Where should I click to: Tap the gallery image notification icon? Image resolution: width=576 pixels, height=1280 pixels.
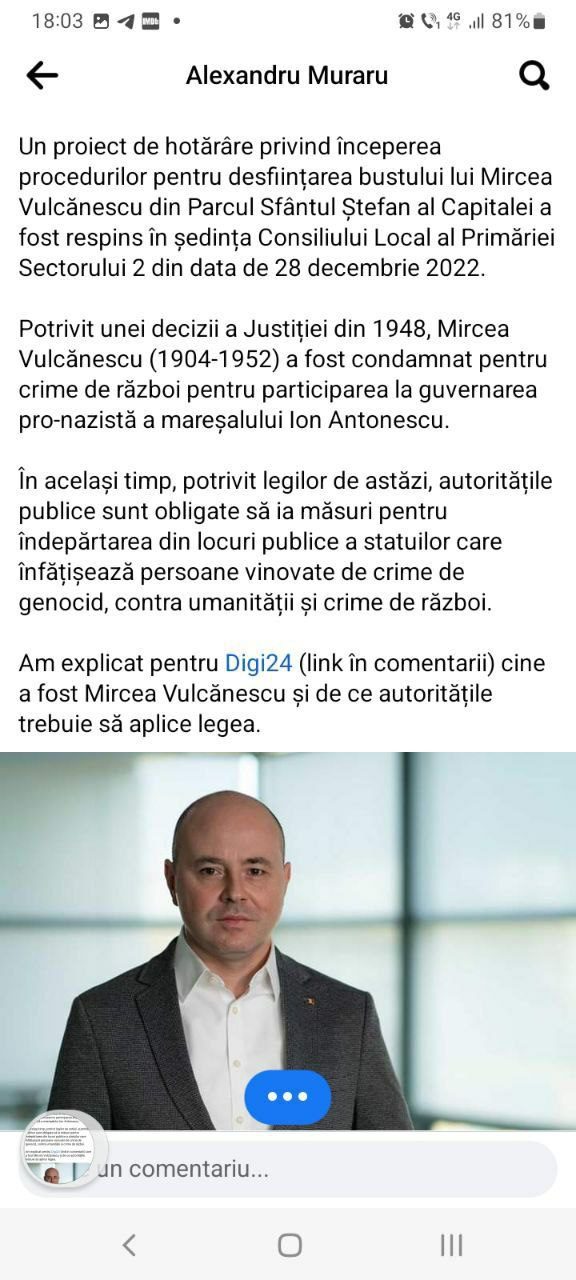pyautogui.click(x=101, y=21)
